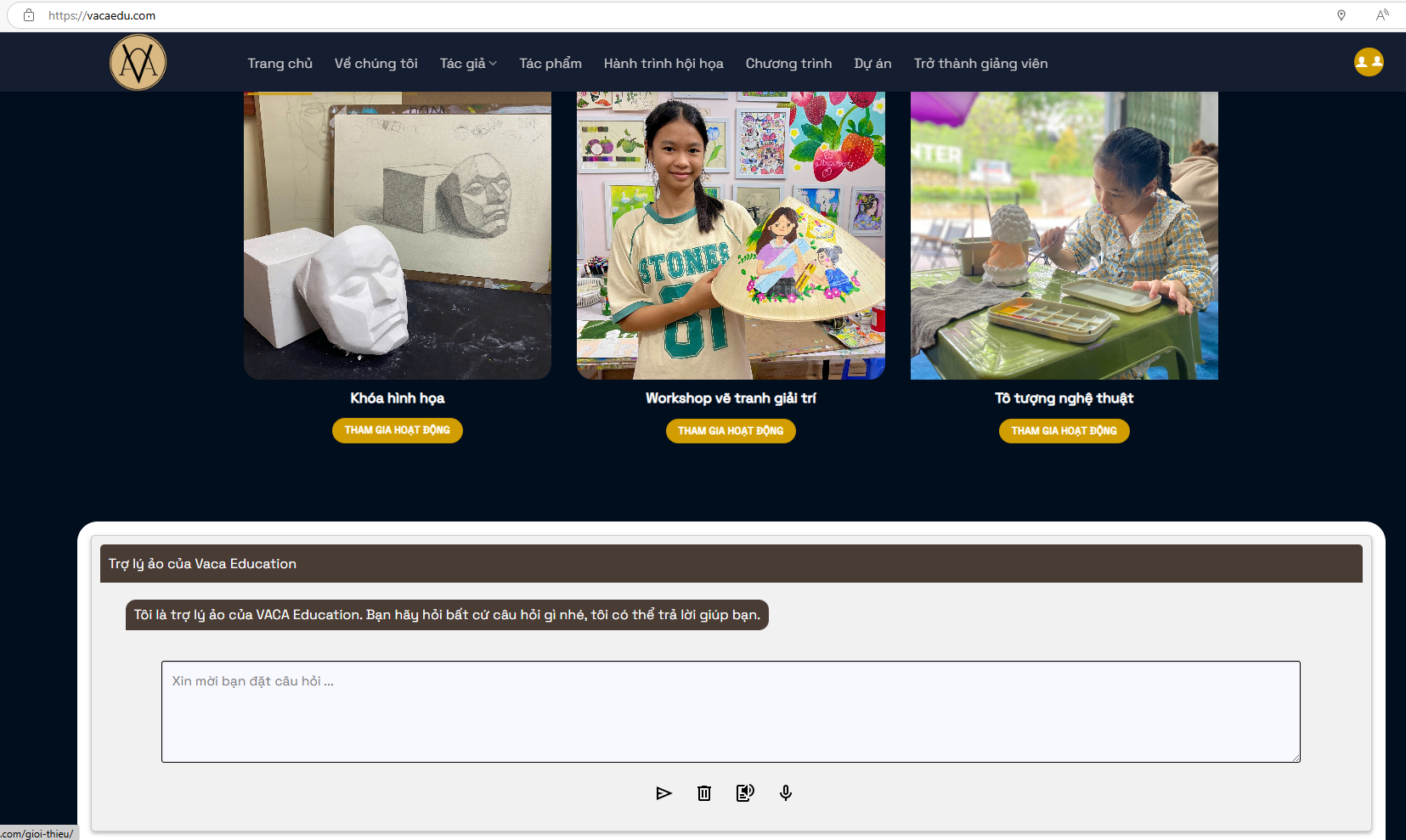Send the chat question with the arrow icon
The height and width of the screenshot is (840, 1406).
pyautogui.click(x=664, y=793)
